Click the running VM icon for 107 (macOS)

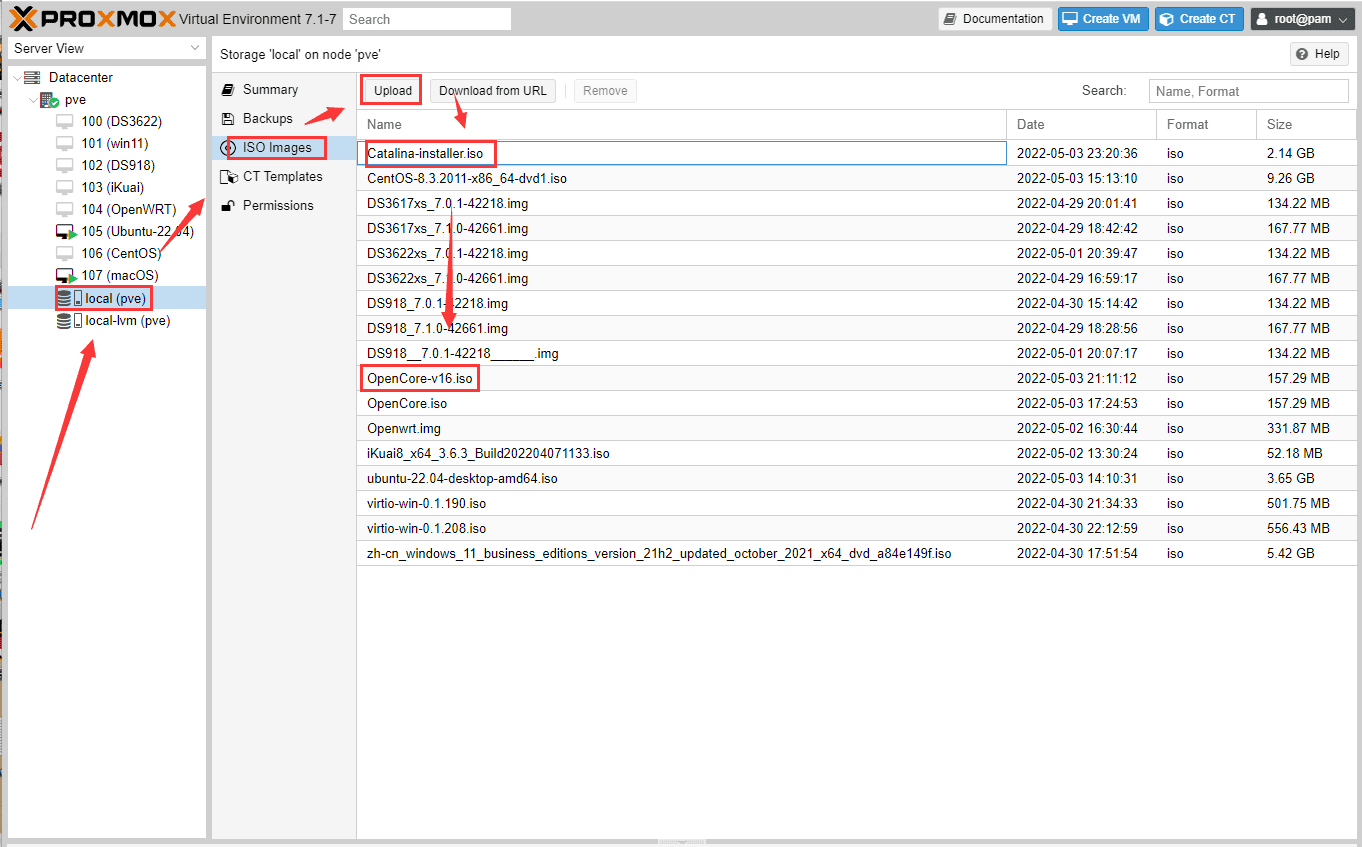[x=66, y=275]
